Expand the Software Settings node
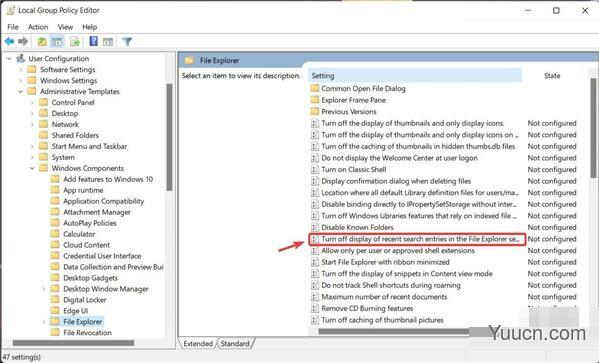Image resolution: width=599 pixels, height=363 pixels. tap(21, 70)
